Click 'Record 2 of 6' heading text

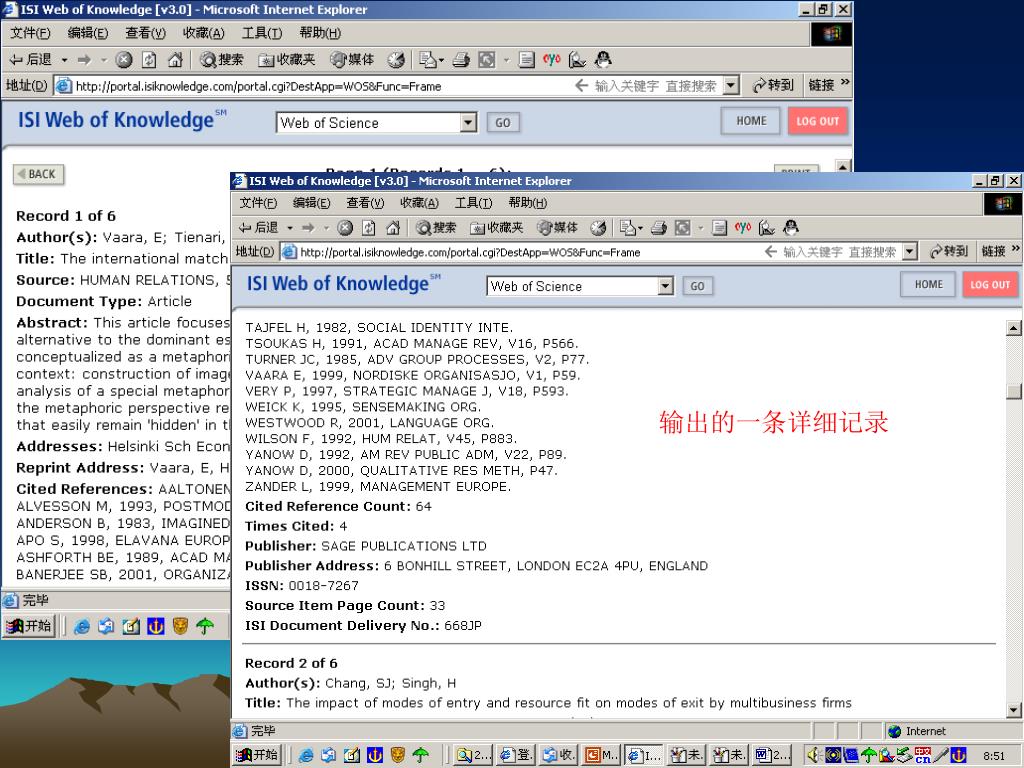click(291, 664)
